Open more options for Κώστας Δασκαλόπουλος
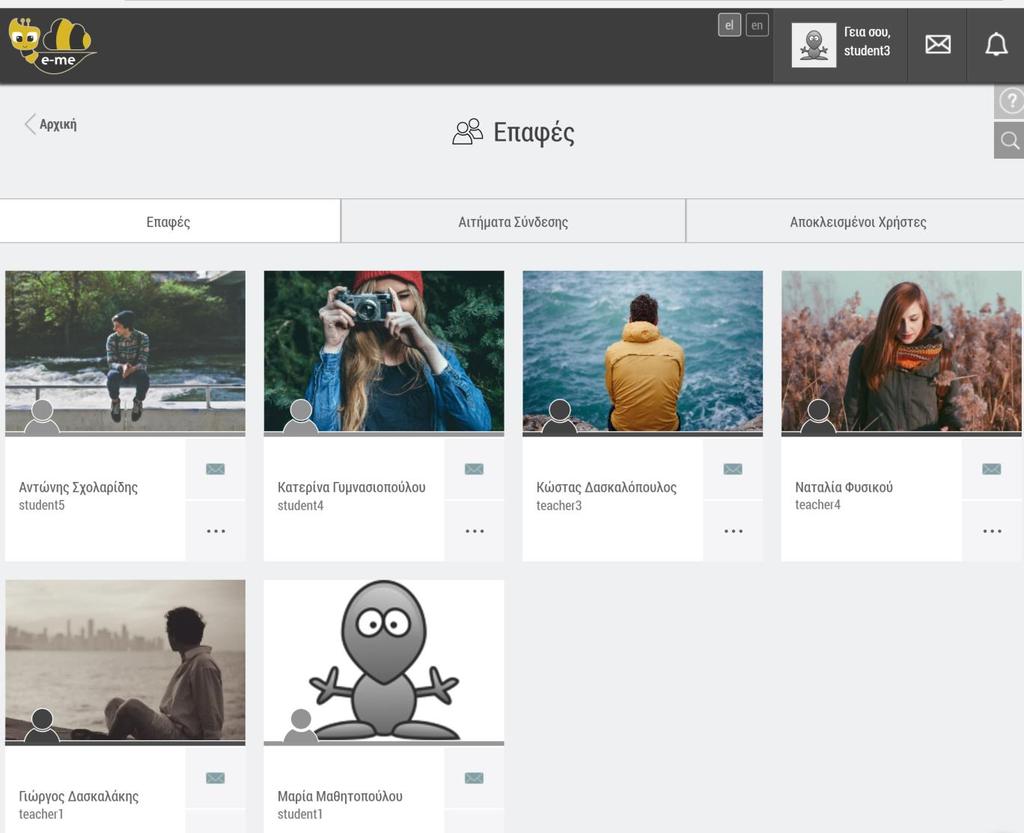 pos(733,531)
